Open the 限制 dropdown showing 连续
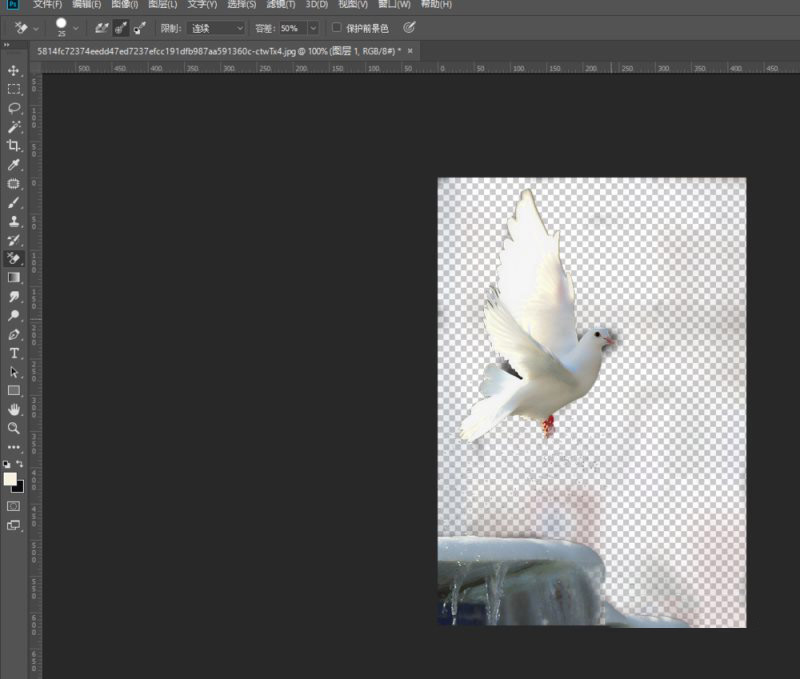Viewport: 800px width, 679px height. 214,28
